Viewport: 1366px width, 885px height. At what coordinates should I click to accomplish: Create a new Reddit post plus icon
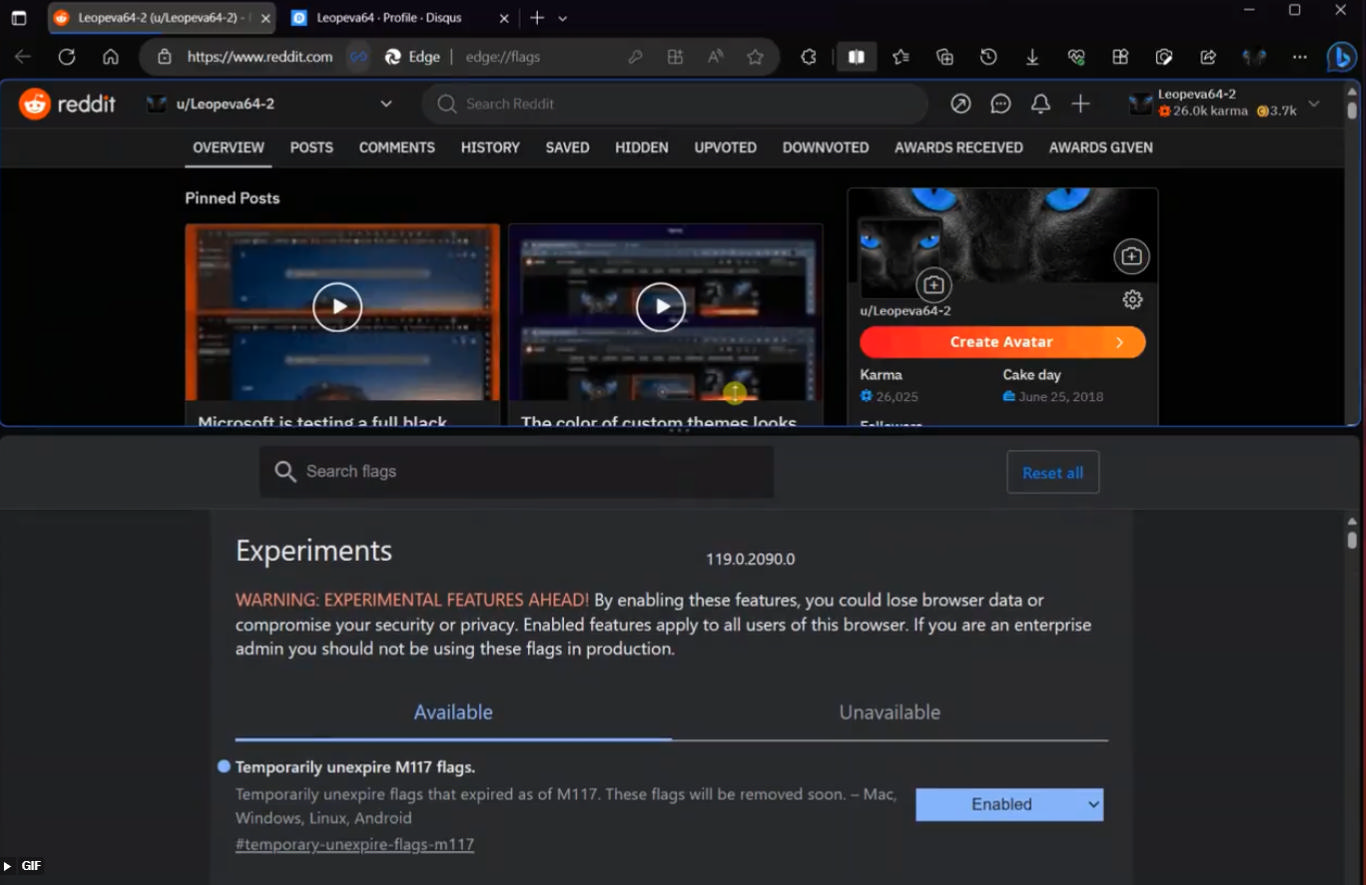[1080, 104]
